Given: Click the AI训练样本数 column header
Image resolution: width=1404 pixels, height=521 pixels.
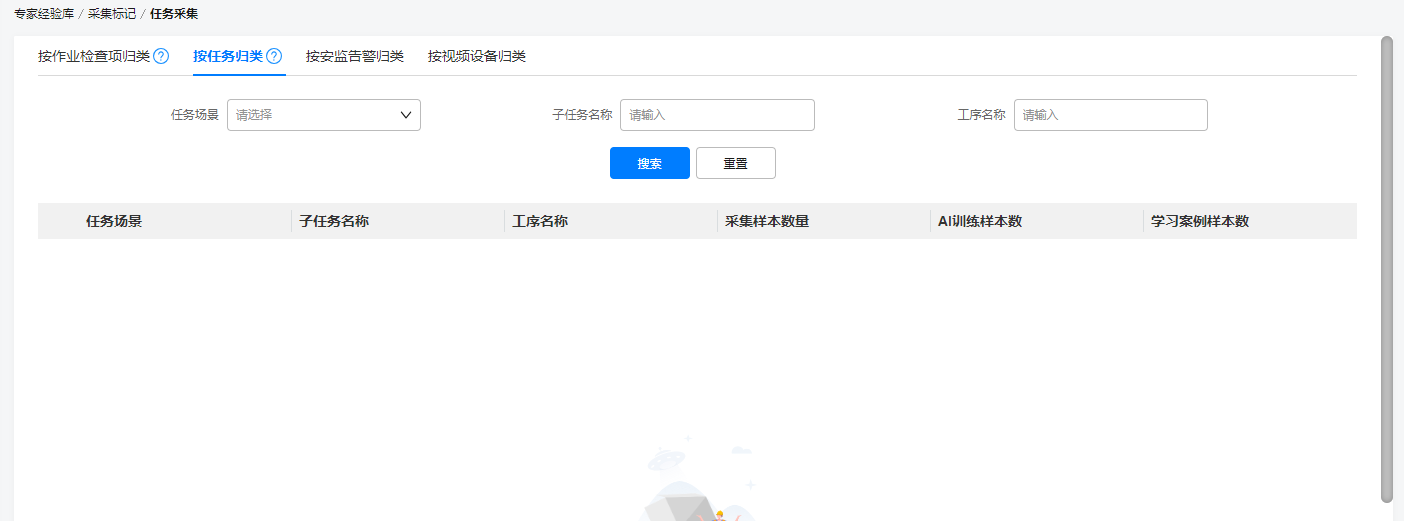Looking at the screenshot, I should point(980,221).
